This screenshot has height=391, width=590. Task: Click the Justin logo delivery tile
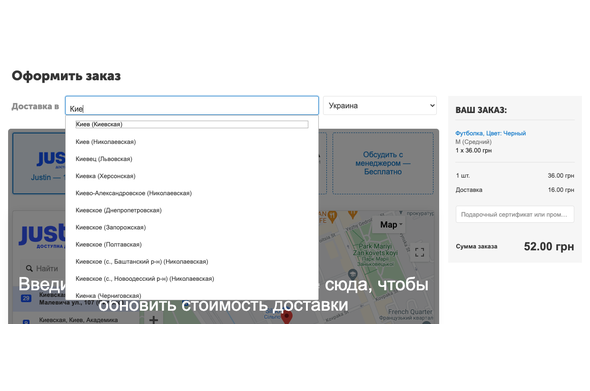pyautogui.click(x=39, y=163)
